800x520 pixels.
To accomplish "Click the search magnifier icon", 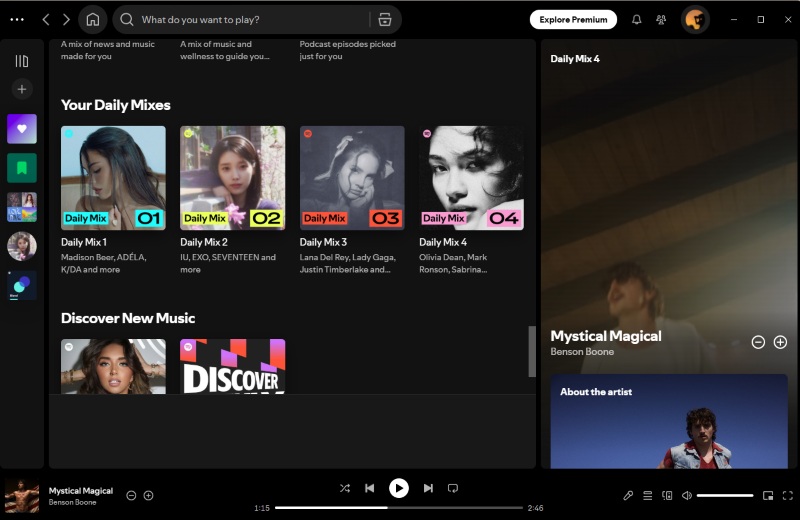I will (127, 19).
